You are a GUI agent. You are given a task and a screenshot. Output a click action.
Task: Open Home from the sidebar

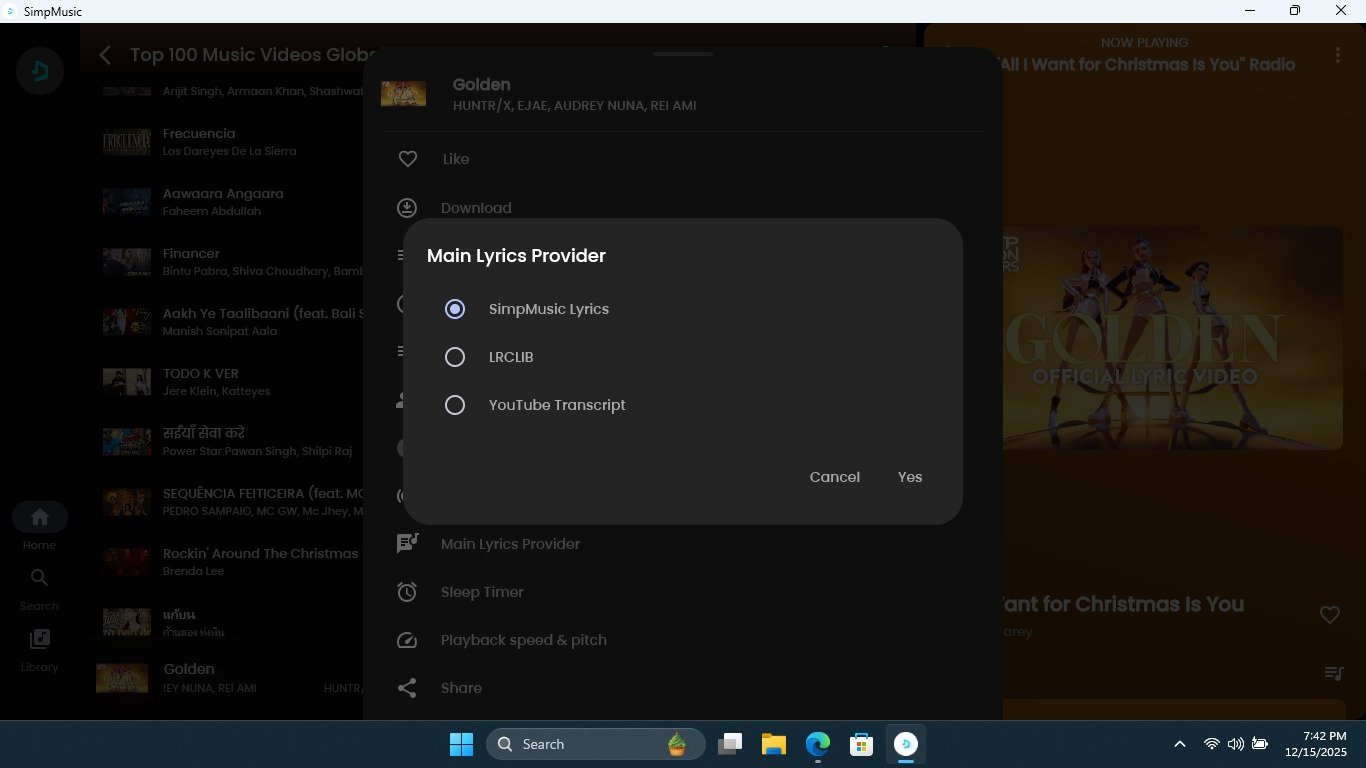click(40, 518)
